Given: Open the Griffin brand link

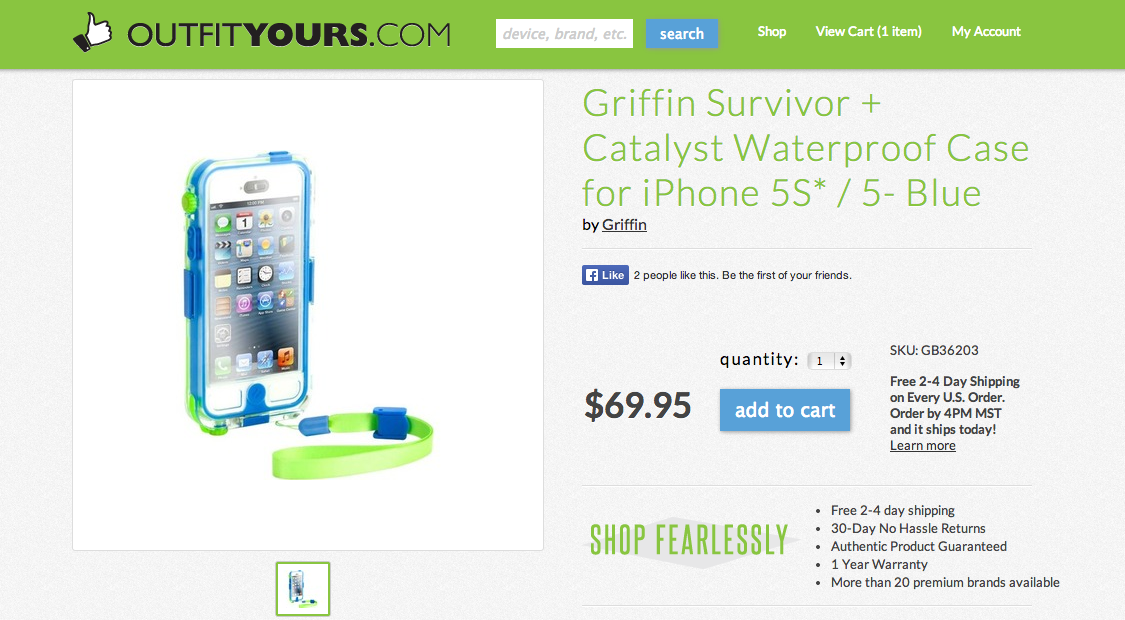Looking at the screenshot, I should [624, 225].
